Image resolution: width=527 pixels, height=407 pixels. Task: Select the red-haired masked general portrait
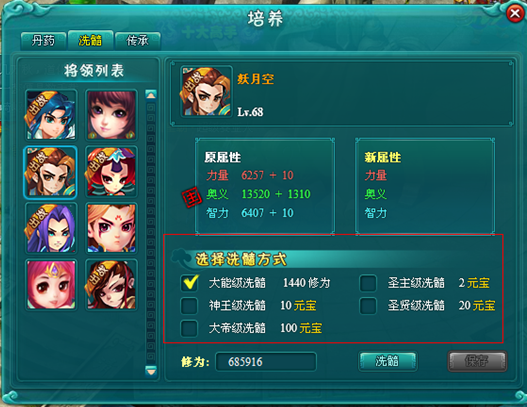111,172
